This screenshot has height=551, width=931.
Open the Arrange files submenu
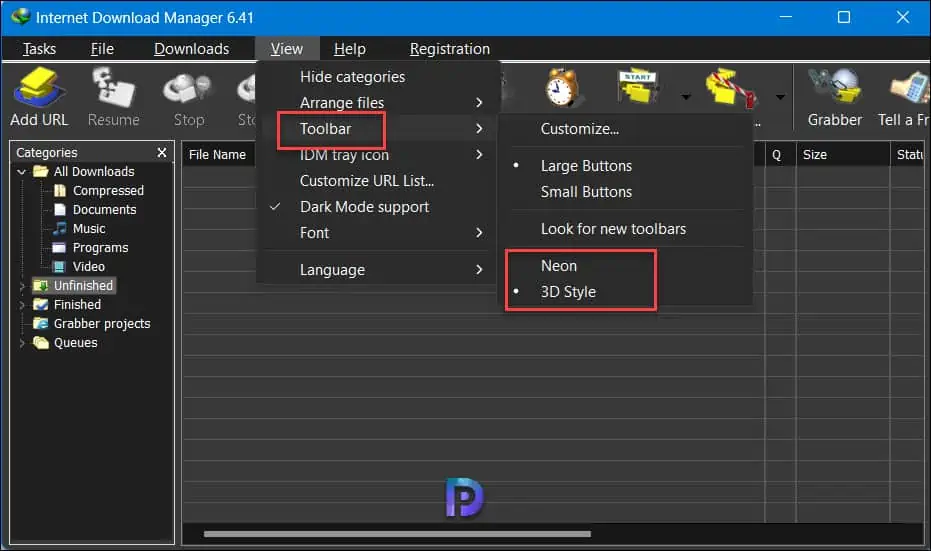coord(378,103)
